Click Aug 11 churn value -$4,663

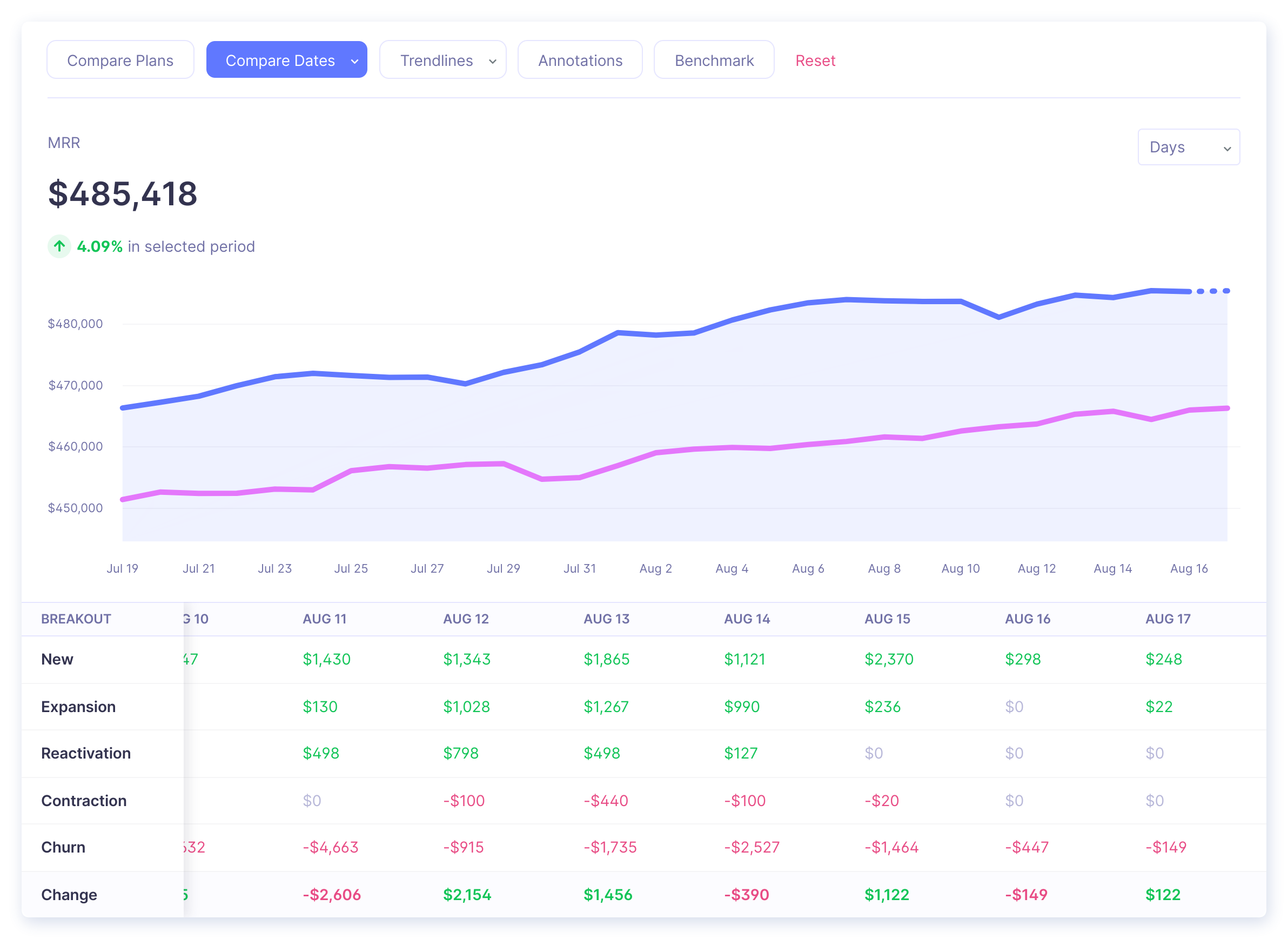pos(330,847)
